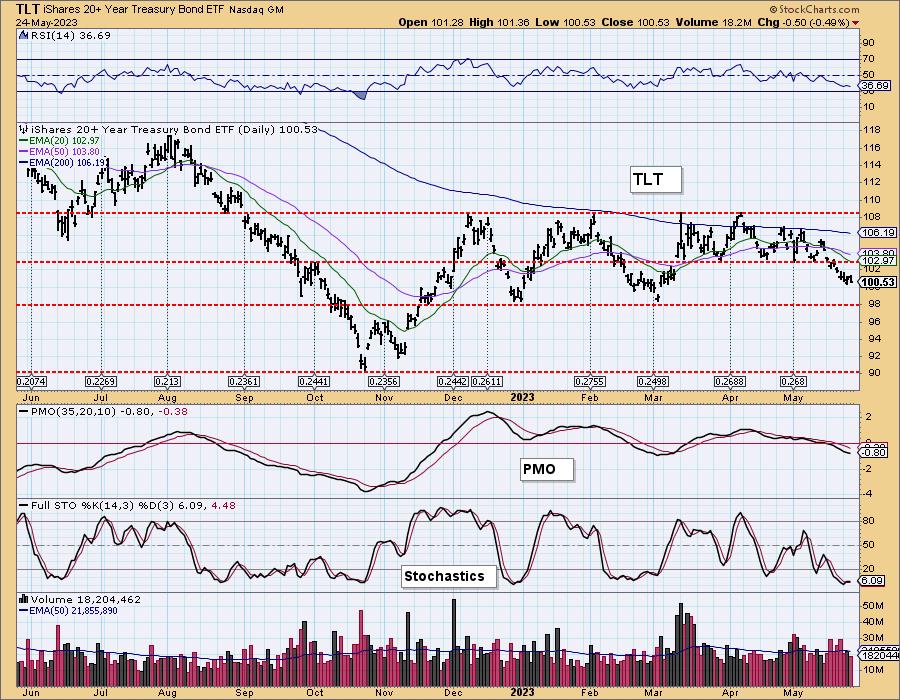Click the 50M volume scale label

click(x=873, y=606)
